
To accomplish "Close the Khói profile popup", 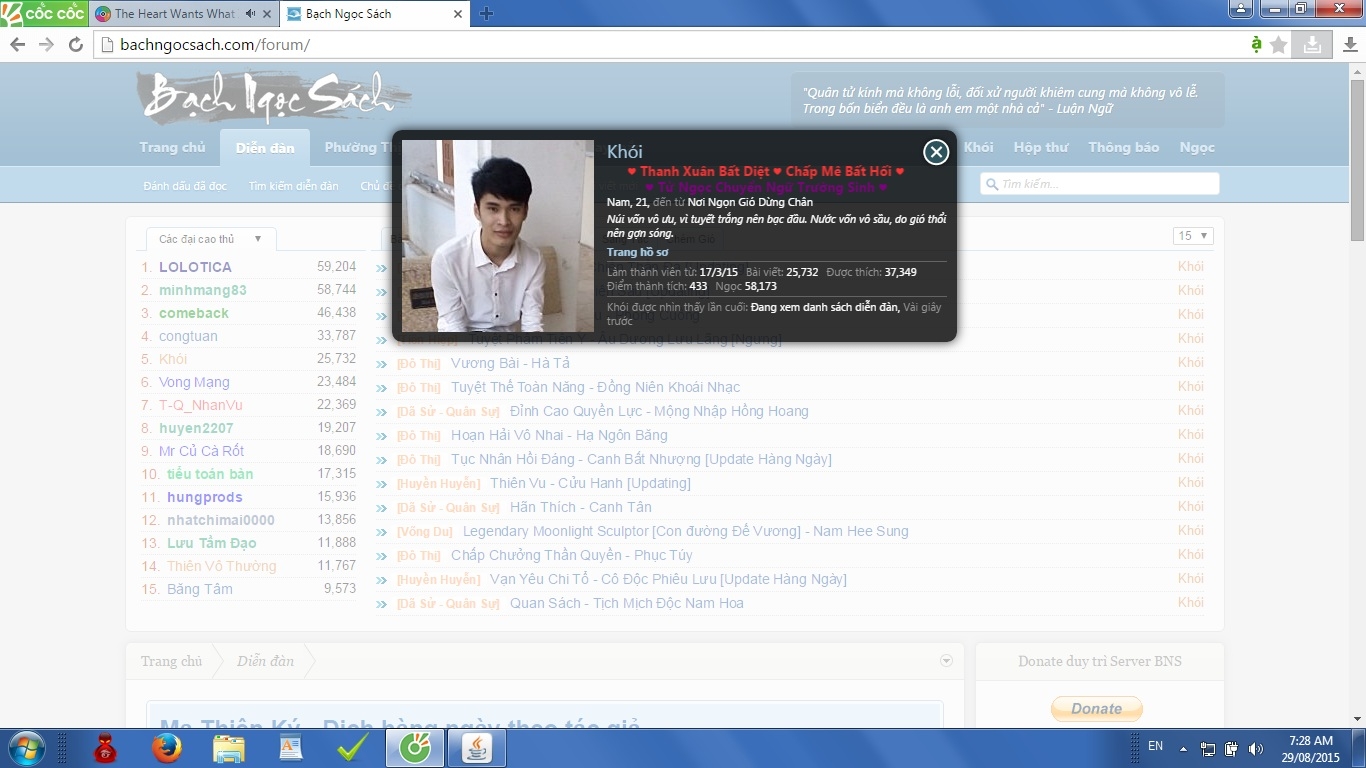I will click(x=935, y=152).
